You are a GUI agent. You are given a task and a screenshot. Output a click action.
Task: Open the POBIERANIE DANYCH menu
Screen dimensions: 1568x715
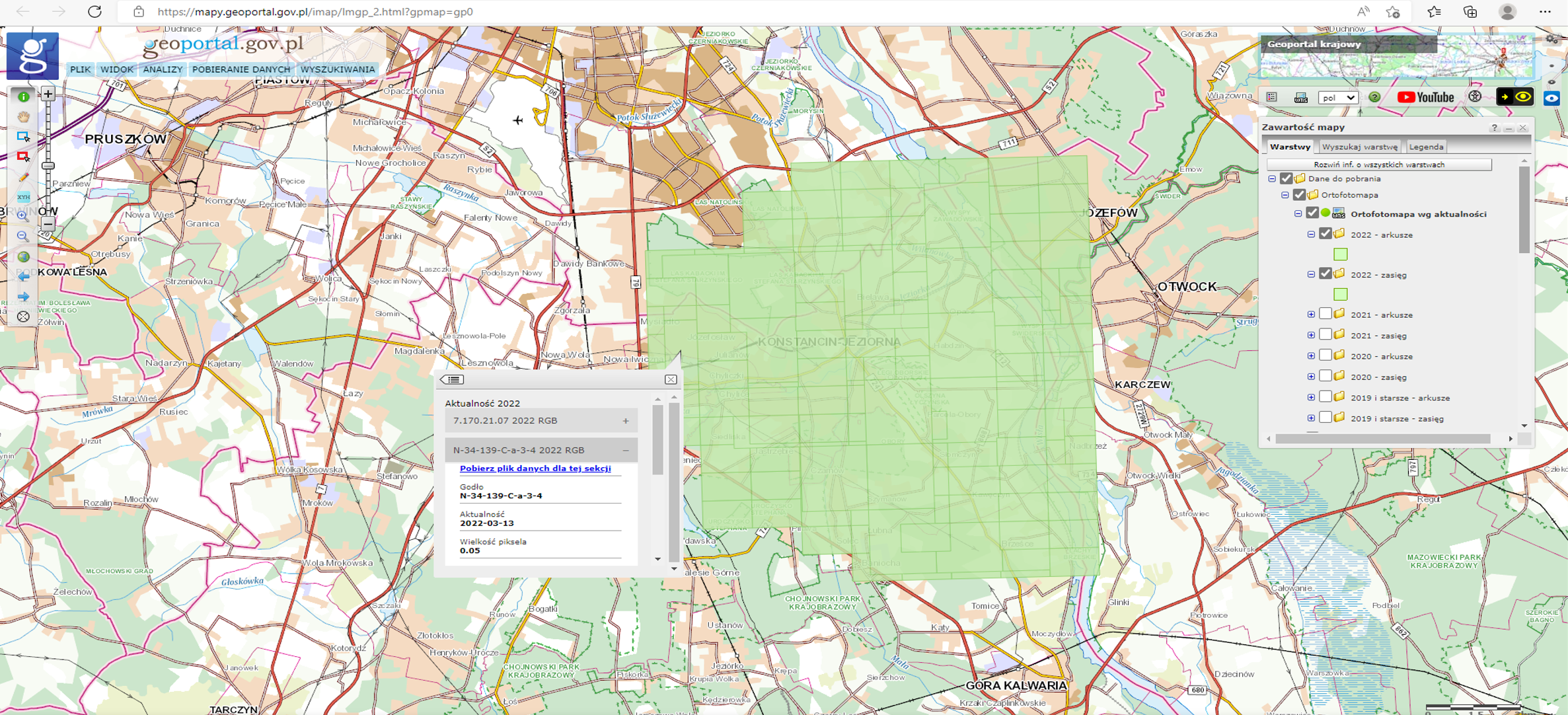[241, 69]
